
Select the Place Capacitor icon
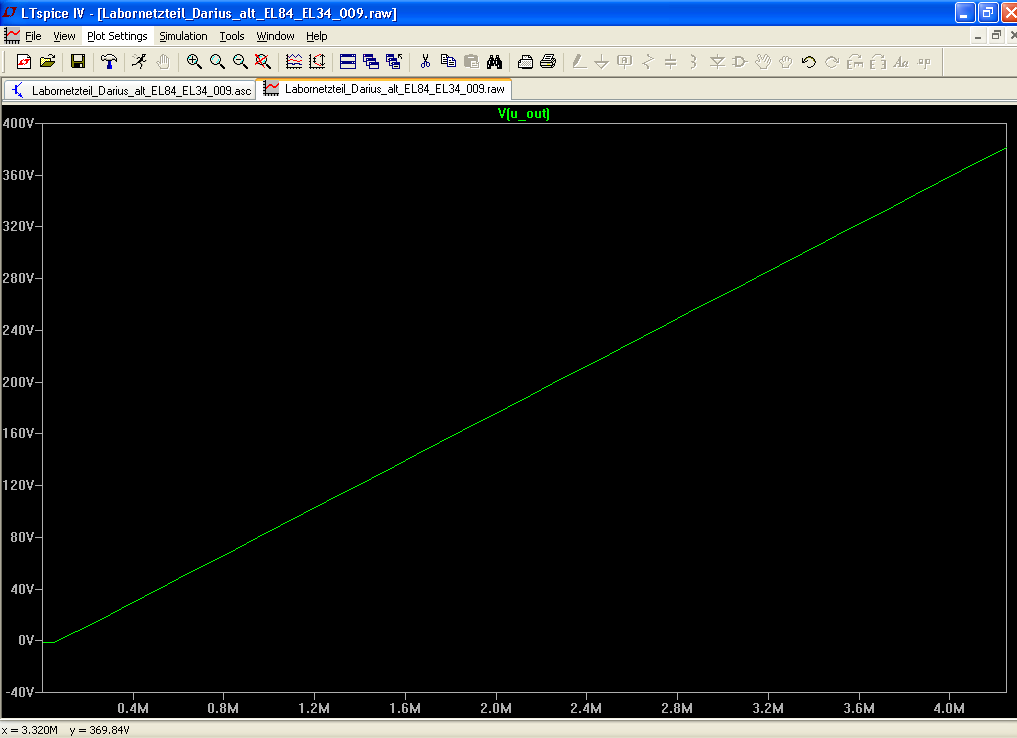pos(671,62)
